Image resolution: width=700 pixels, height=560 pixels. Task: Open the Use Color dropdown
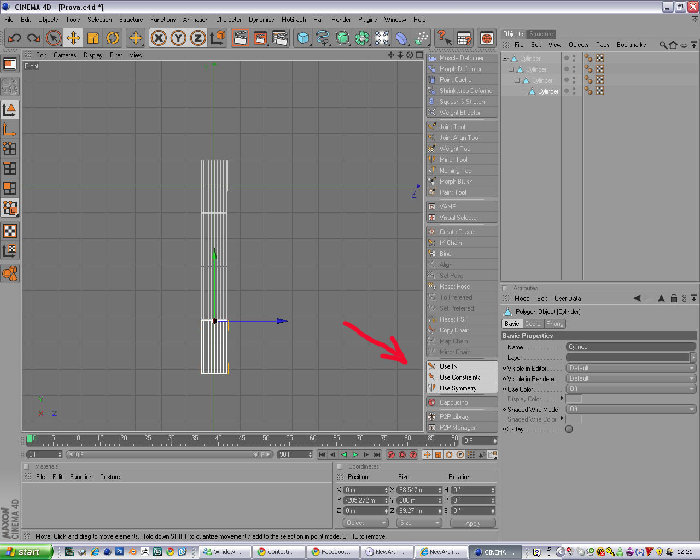[x=630, y=389]
